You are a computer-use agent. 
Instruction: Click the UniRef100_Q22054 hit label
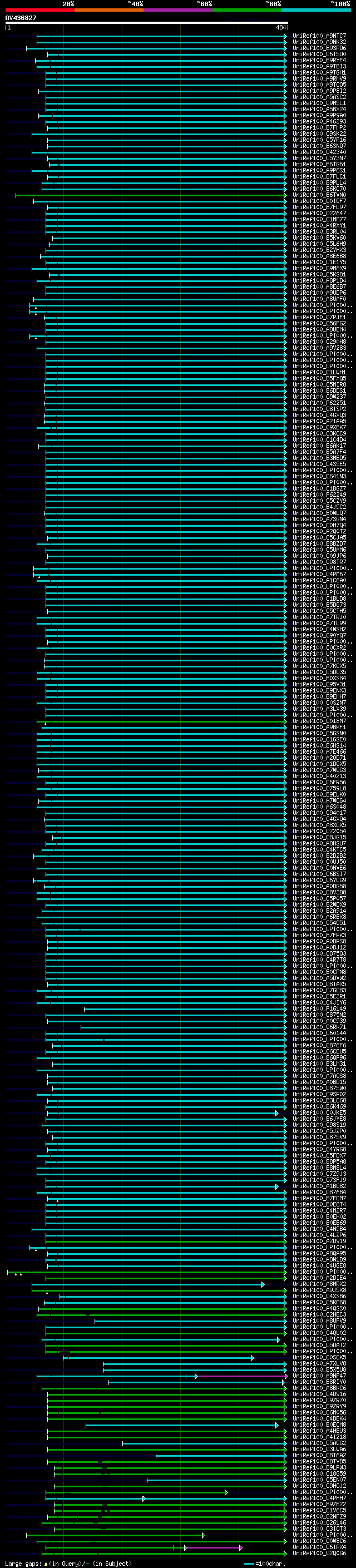click(319, 832)
